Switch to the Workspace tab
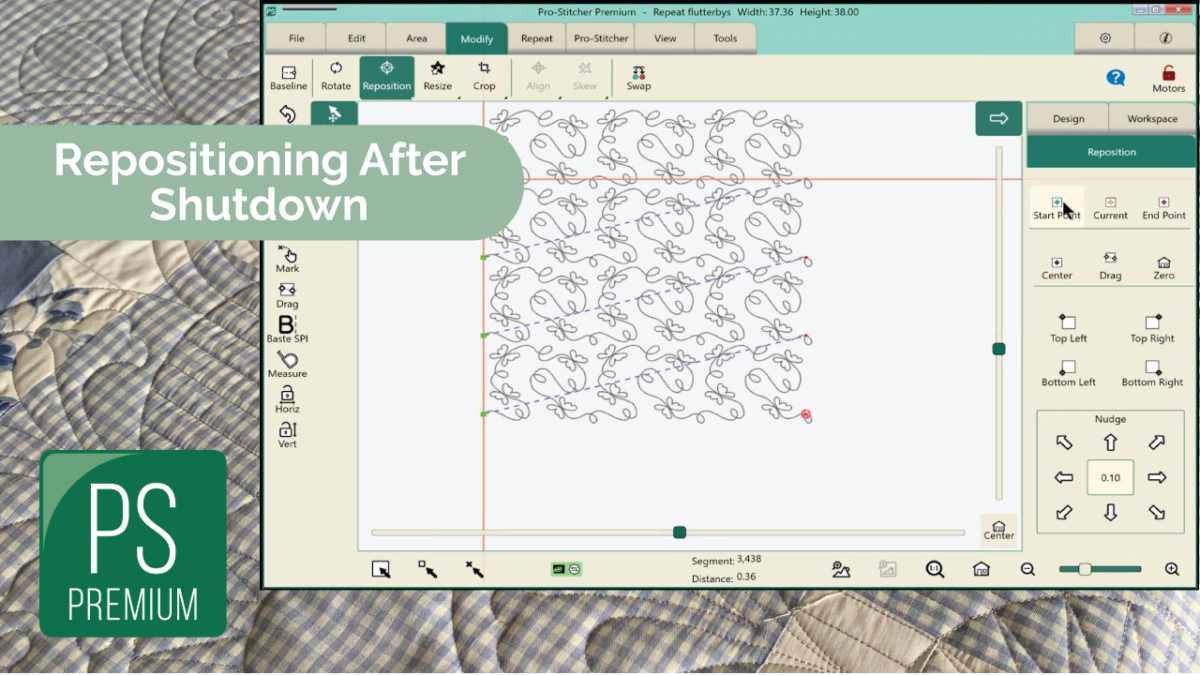The width and height of the screenshot is (1200, 675). tap(1151, 117)
